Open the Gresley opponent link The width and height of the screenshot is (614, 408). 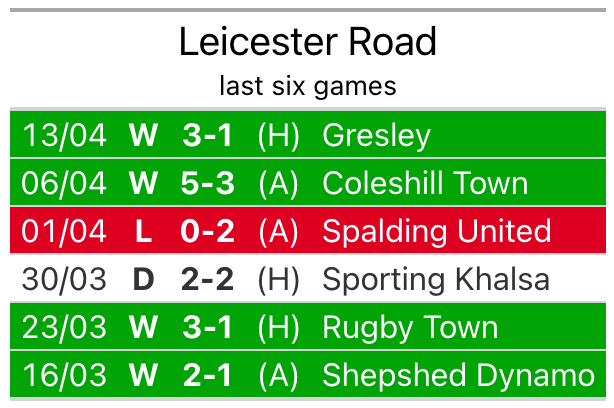(x=376, y=135)
